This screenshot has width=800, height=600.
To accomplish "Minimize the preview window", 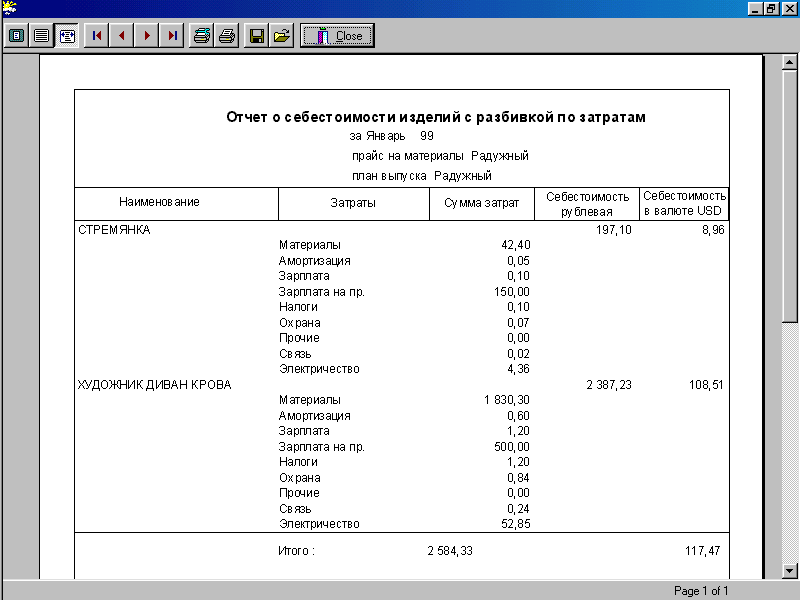I will click(x=756, y=8).
